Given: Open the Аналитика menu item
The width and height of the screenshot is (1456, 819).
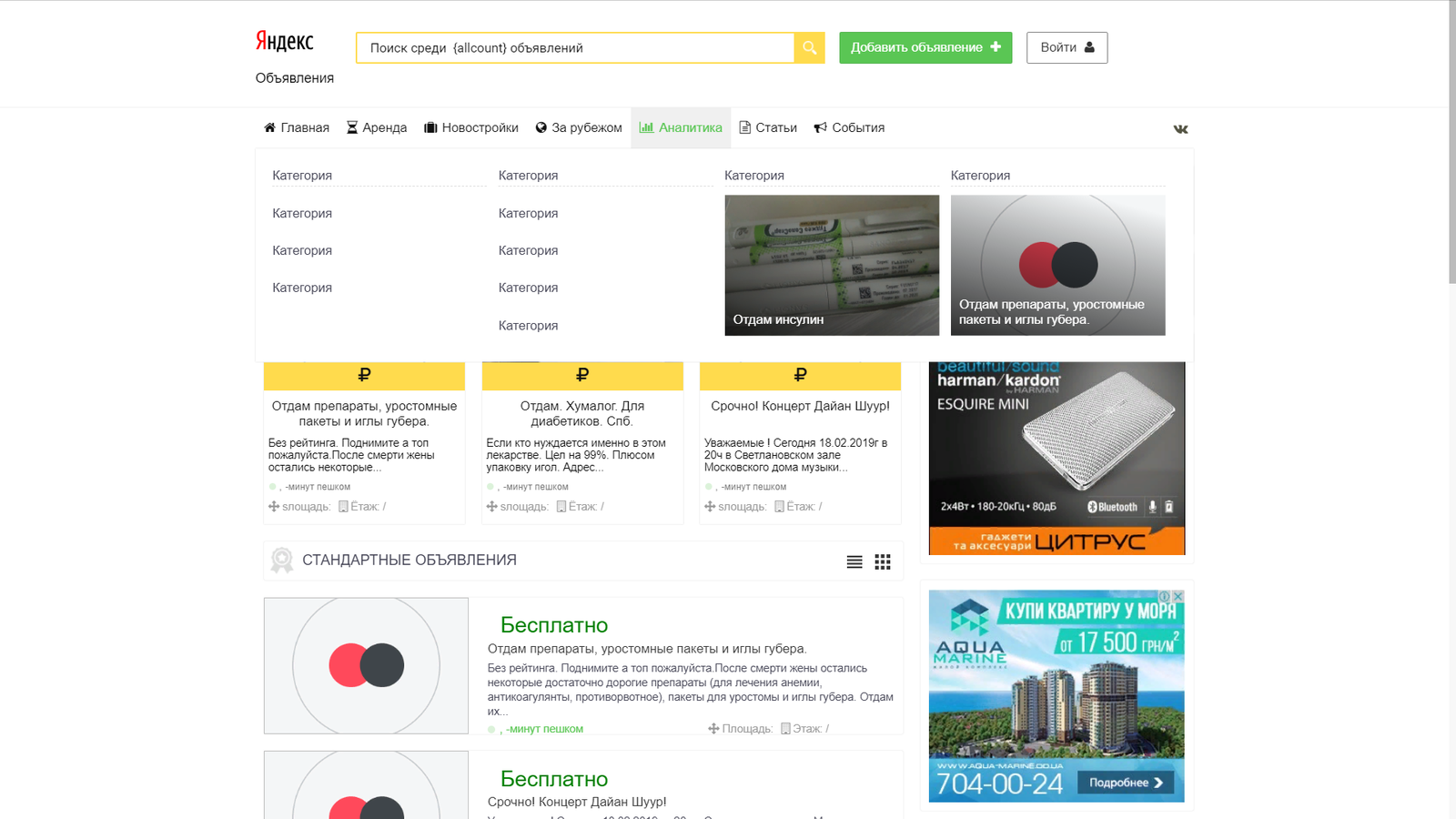Looking at the screenshot, I should [681, 127].
